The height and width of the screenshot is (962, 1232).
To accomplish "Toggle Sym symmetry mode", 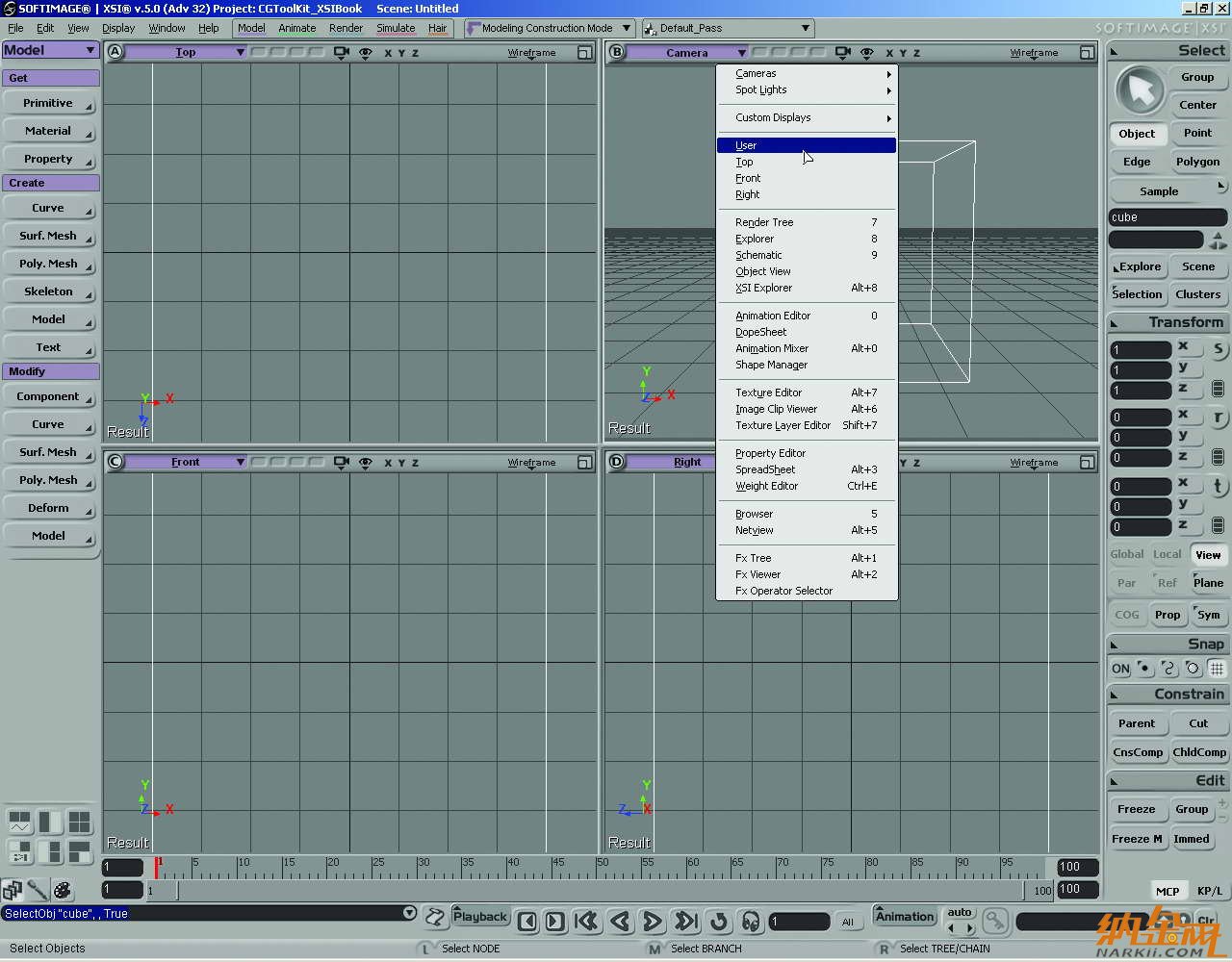I will coord(1209,615).
